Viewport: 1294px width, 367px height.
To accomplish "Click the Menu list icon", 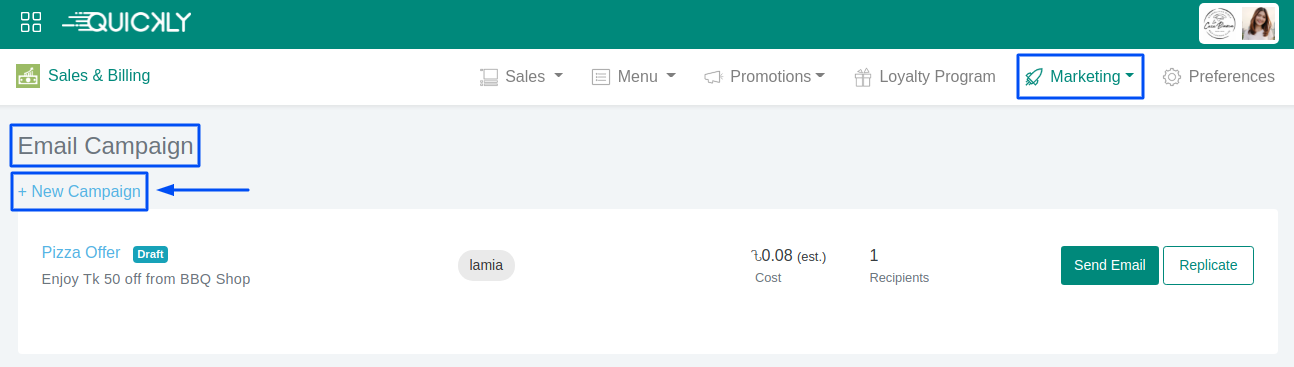I will [601, 77].
